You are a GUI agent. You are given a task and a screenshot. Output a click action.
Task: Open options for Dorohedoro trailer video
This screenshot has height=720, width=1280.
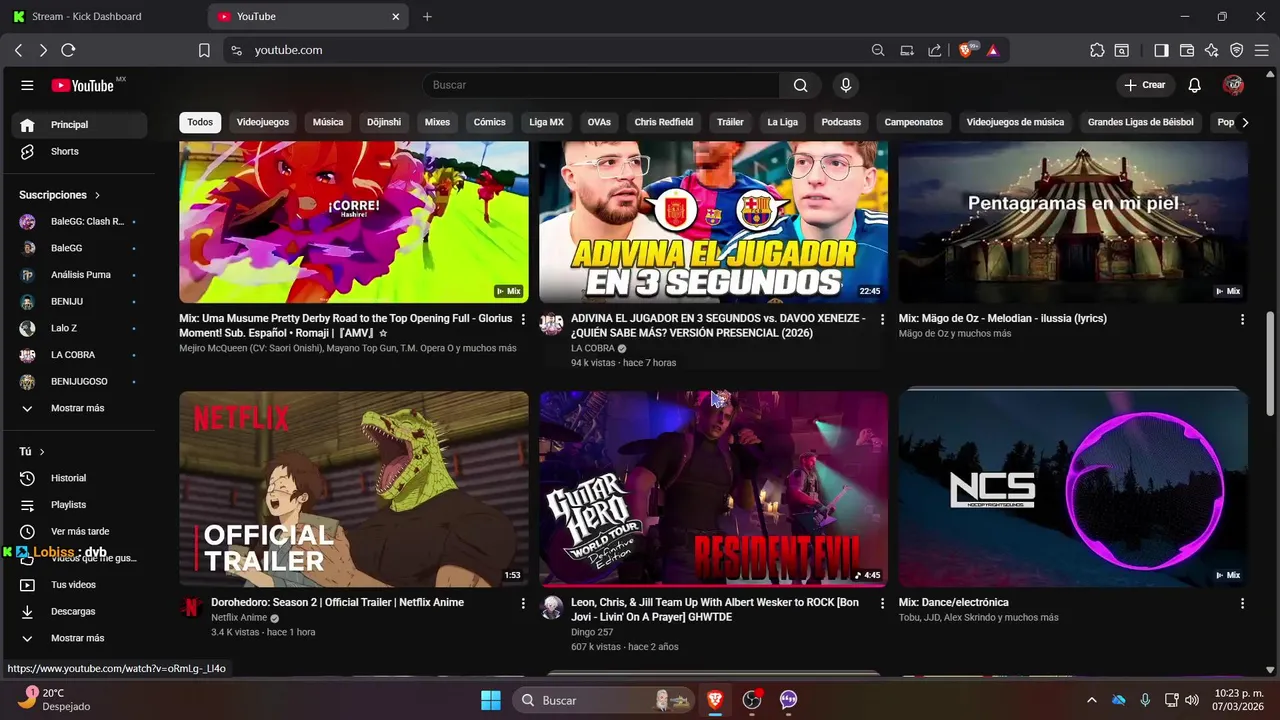click(523, 604)
